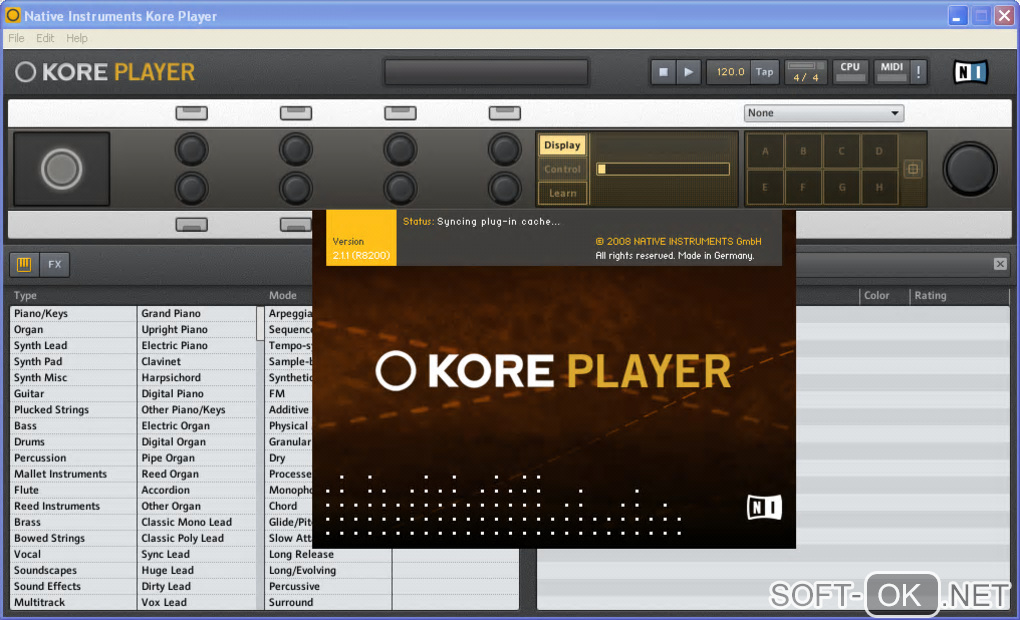Click the Stop transport button
Viewport: 1020px width, 620px height.
tap(663, 72)
